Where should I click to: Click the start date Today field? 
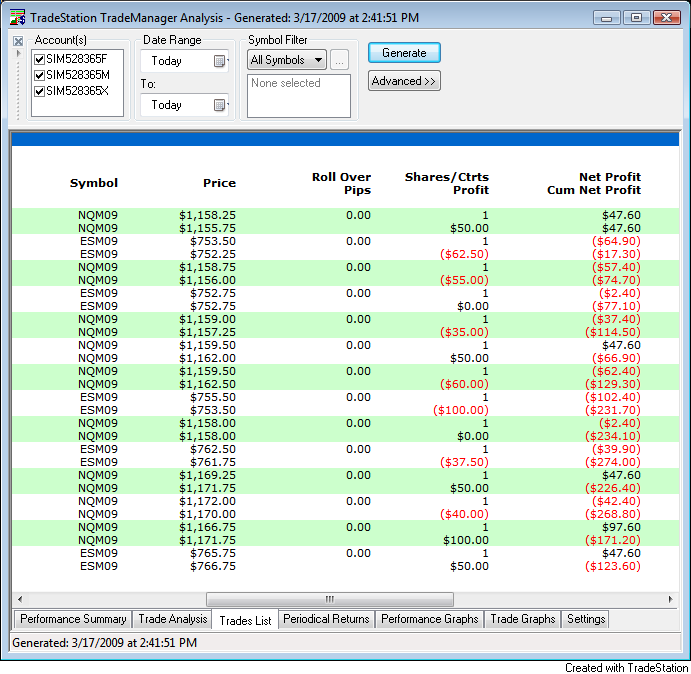pyautogui.click(x=184, y=61)
